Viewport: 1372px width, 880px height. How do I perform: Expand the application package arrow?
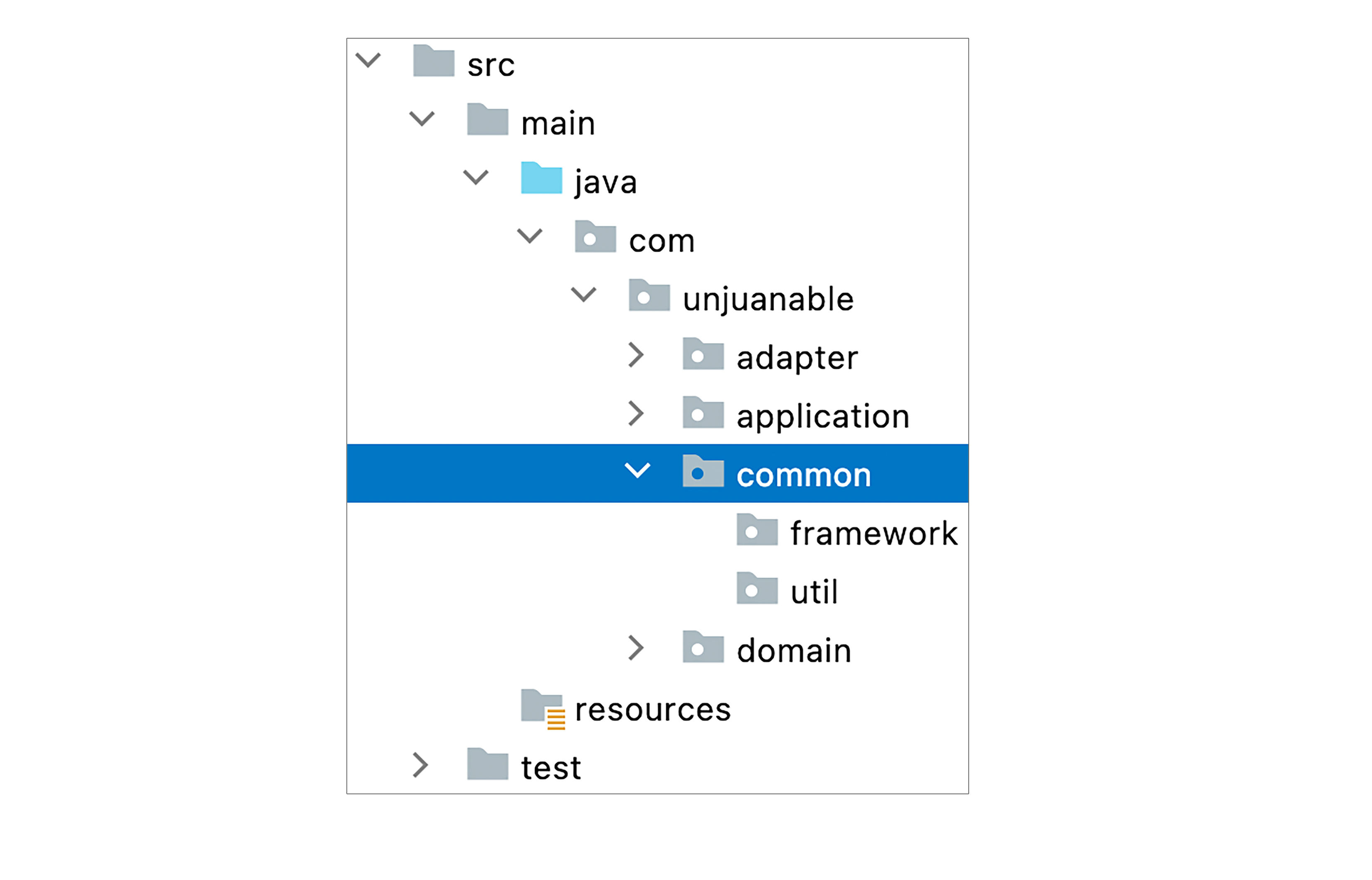click(636, 414)
